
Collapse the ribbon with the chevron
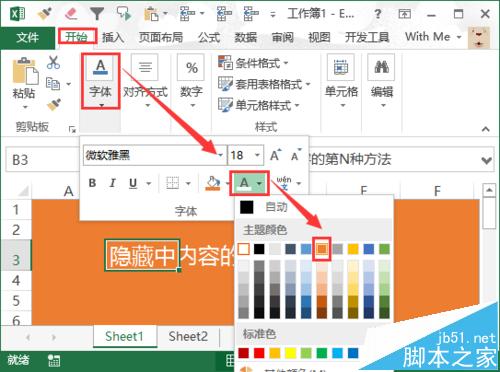486,129
